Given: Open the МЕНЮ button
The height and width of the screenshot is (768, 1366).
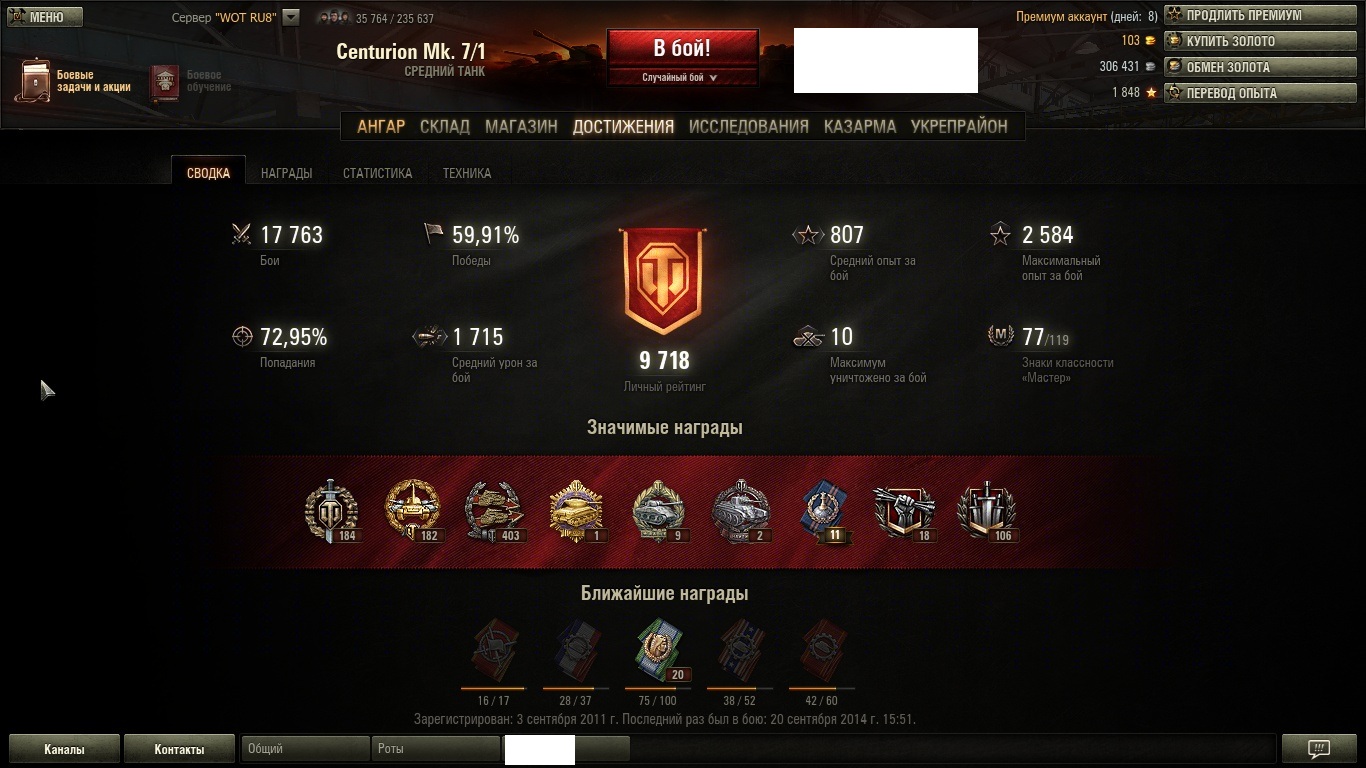Looking at the screenshot, I should click(46, 17).
